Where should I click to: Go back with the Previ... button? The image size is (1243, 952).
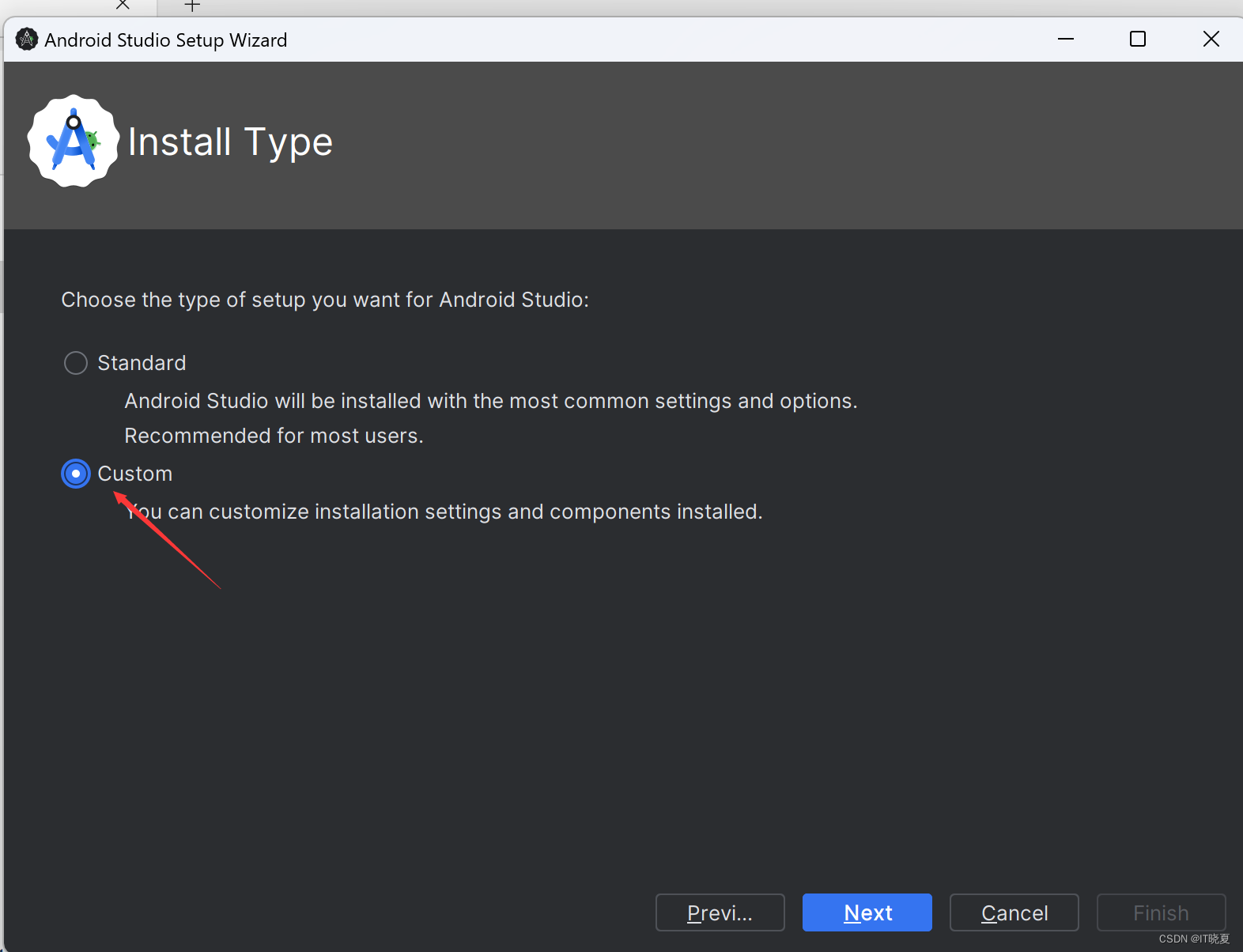[720, 912]
